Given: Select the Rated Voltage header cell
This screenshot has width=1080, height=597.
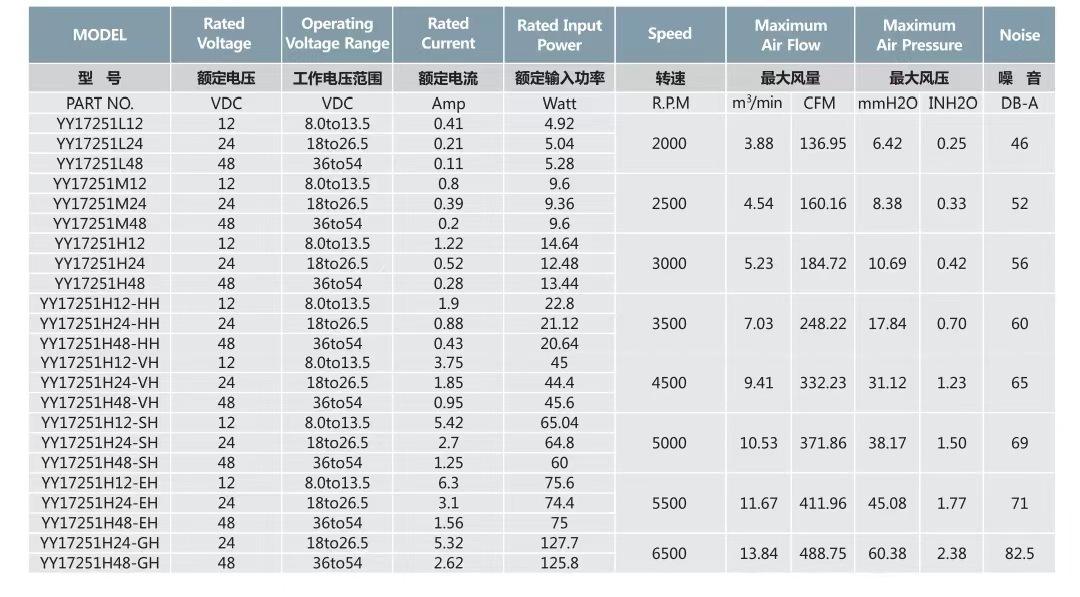Looking at the screenshot, I should [x=224, y=34].
